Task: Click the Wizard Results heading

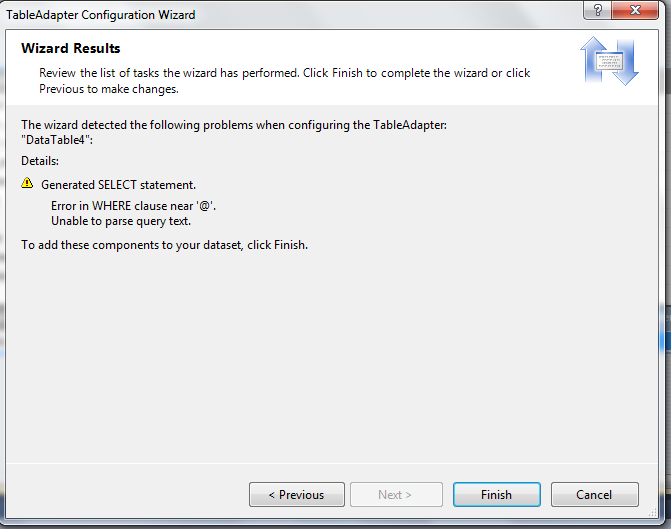Action: click(x=70, y=48)
